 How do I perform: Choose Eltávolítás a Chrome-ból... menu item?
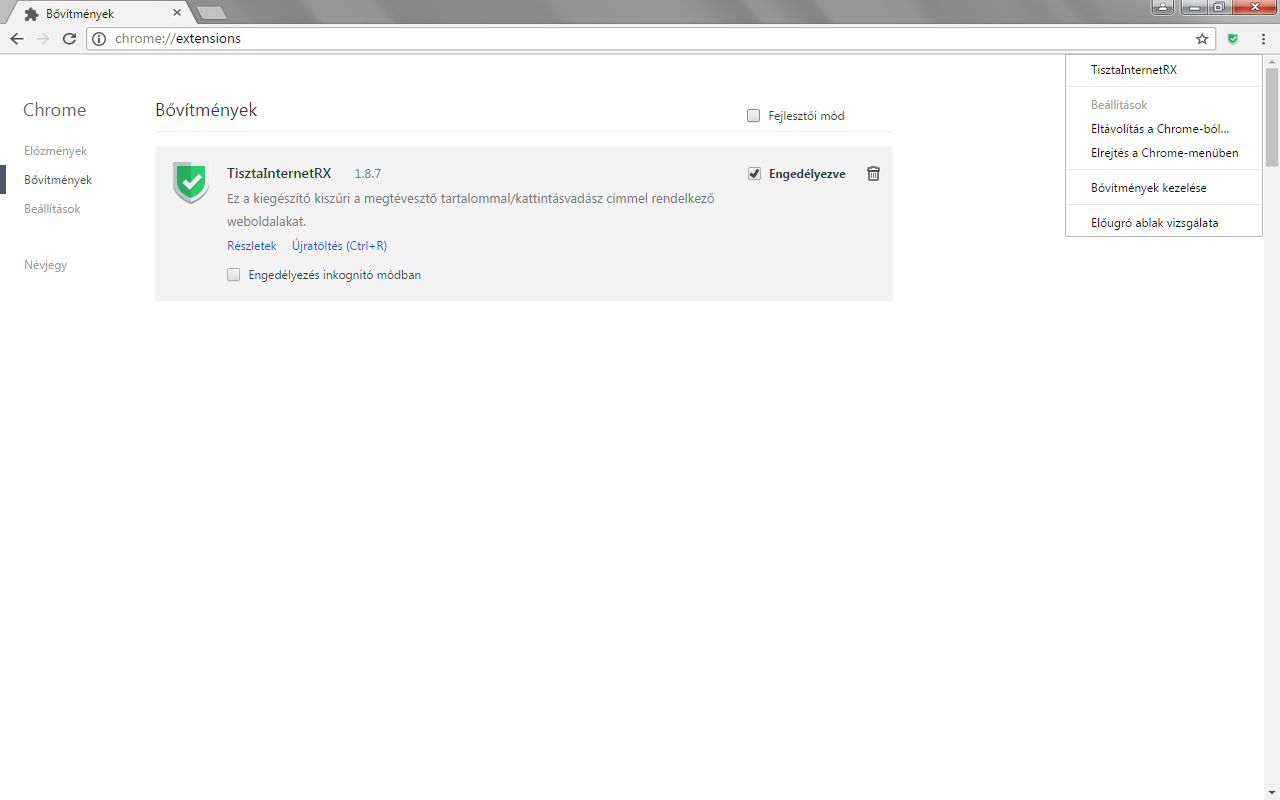pos(1164,129)
